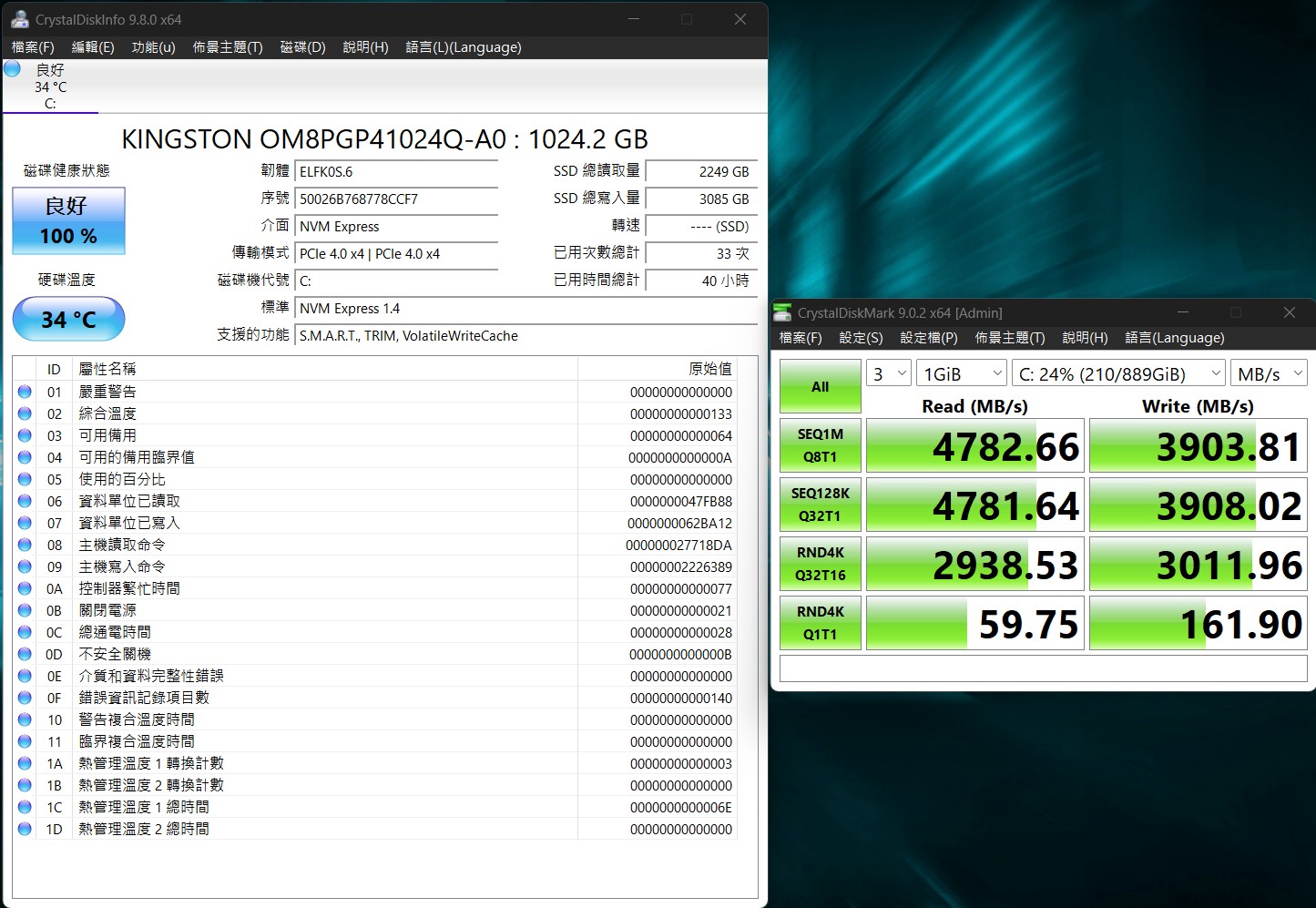Click SEQ128K Q32T1 write result 3908.02
The height and width of the screenshot is (908, 1316).
[x=1199, y=505]
